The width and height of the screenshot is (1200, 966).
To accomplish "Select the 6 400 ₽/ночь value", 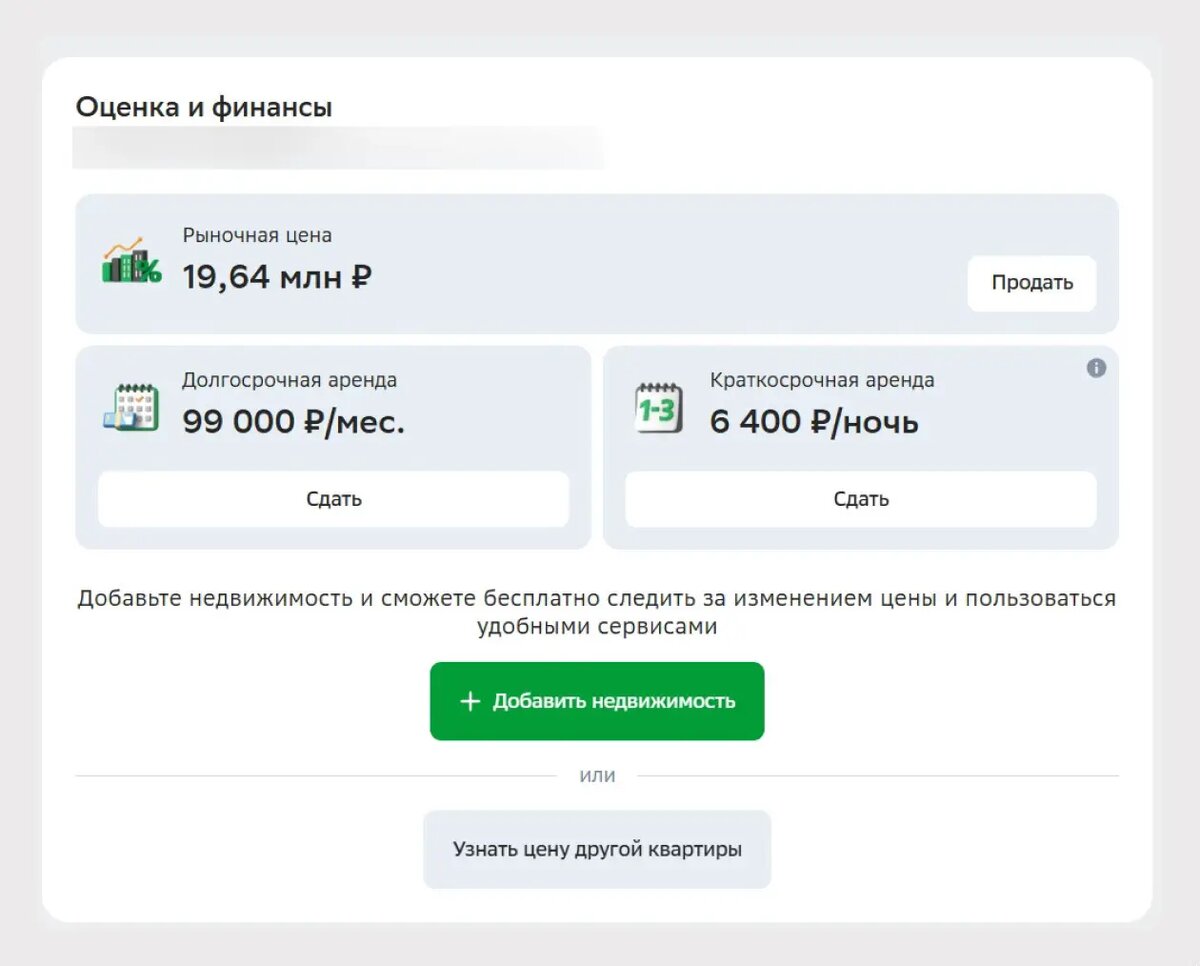I will pyautogui.click(x=814, y=422).
